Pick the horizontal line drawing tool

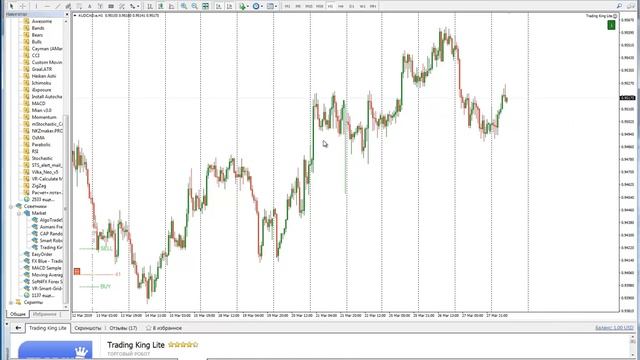(x=47, y=6)
